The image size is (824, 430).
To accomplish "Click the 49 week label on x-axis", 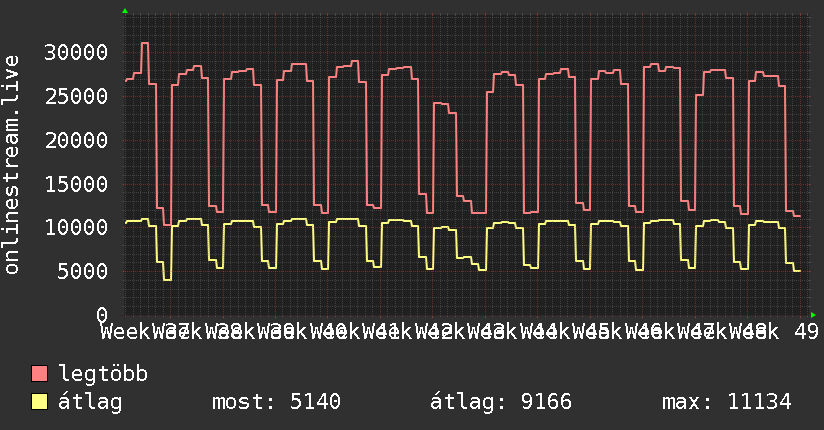I will click(806, 331).
